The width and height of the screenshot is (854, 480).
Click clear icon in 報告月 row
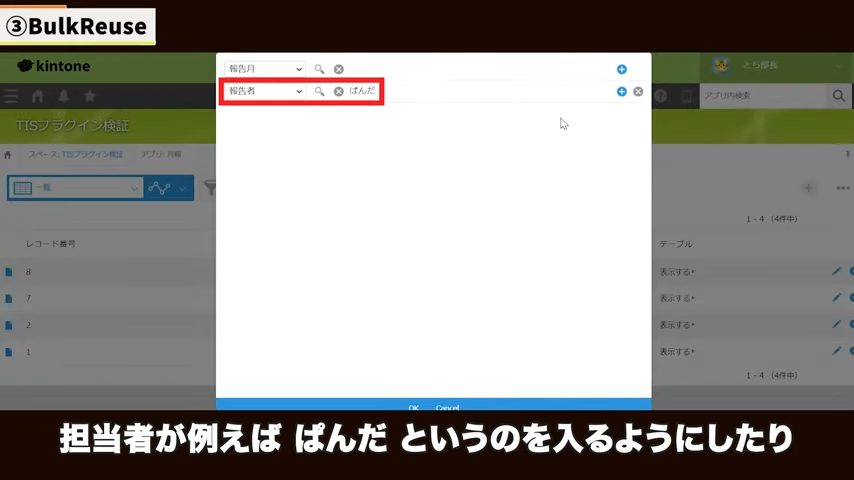[x=339, y=69]
